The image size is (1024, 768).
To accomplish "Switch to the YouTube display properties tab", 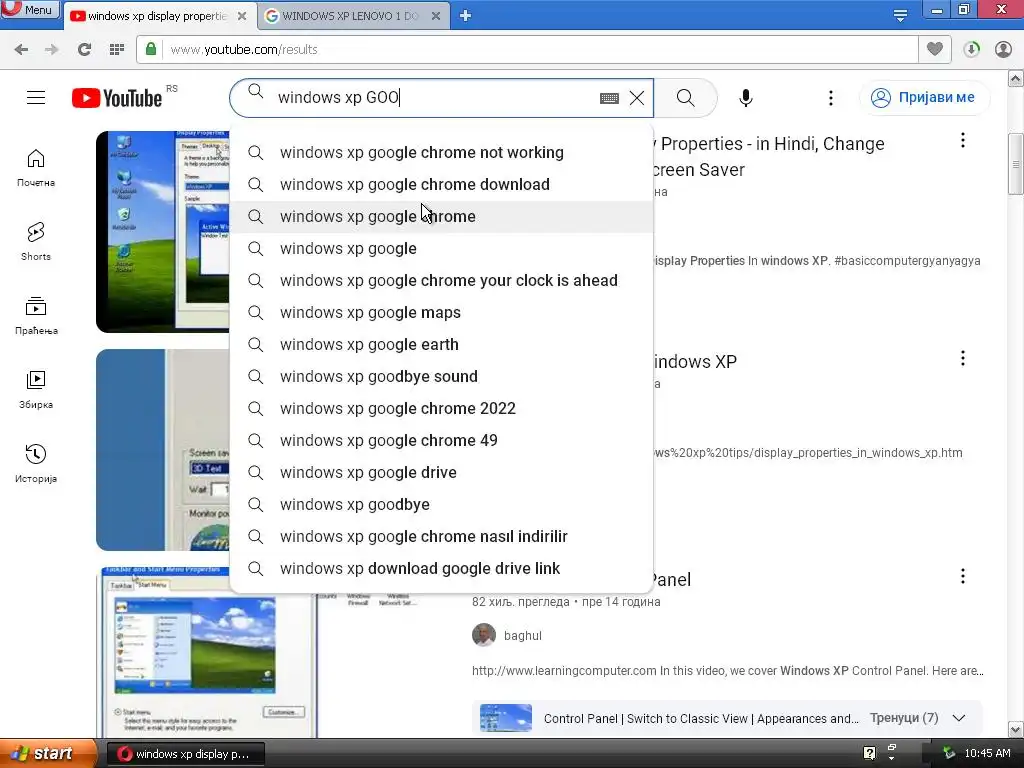I will (x=157, y=16).
